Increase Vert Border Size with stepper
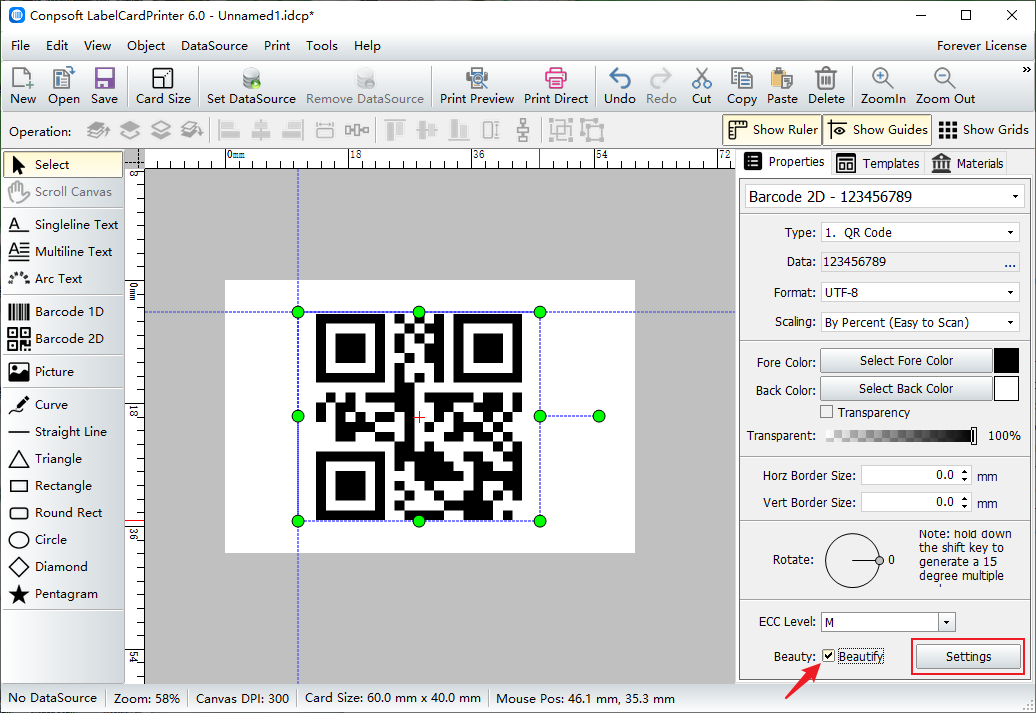Screen dimensions: 1036x713 (965, 498)
